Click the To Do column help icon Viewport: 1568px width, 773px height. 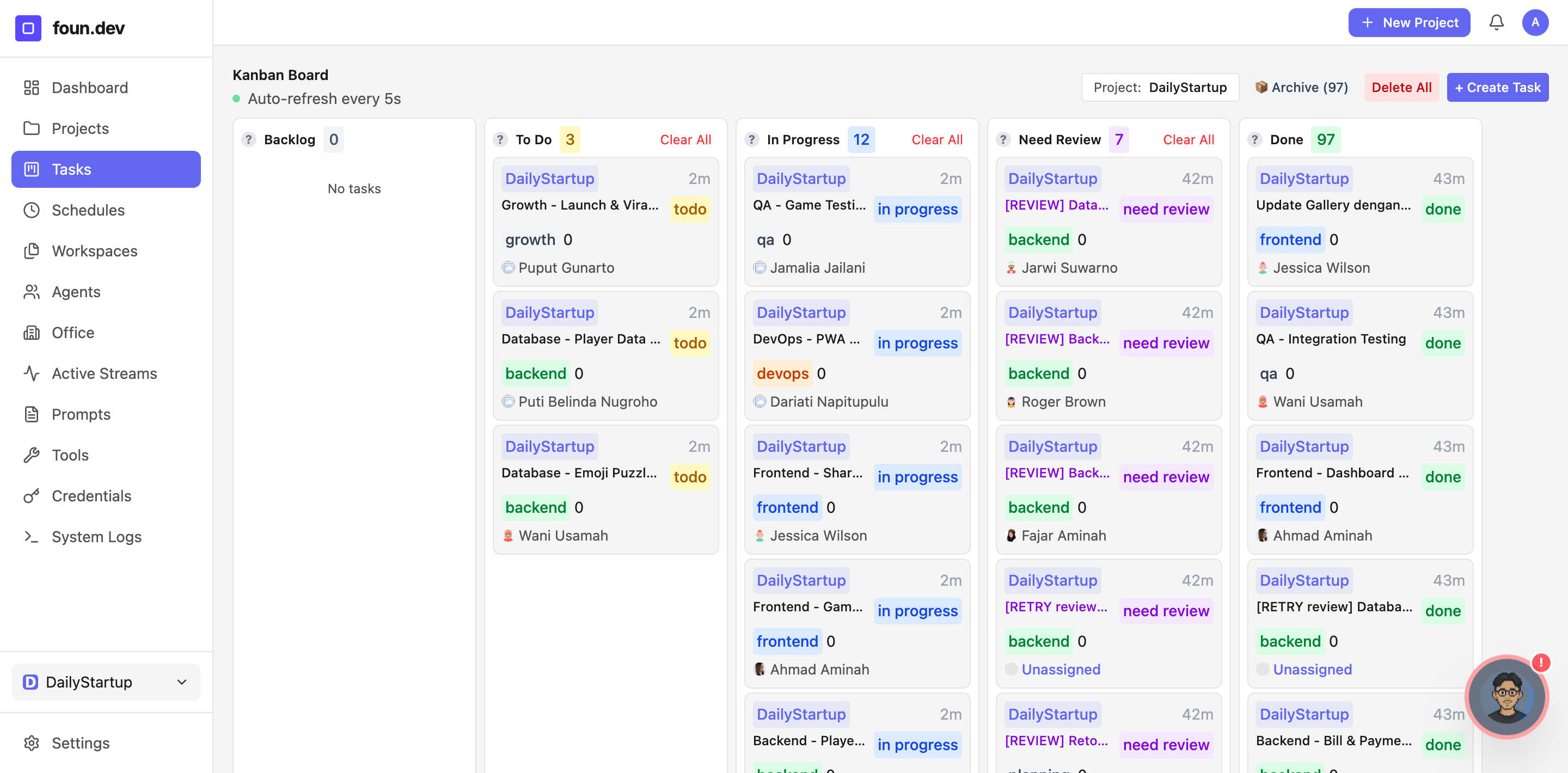(500, 139)
